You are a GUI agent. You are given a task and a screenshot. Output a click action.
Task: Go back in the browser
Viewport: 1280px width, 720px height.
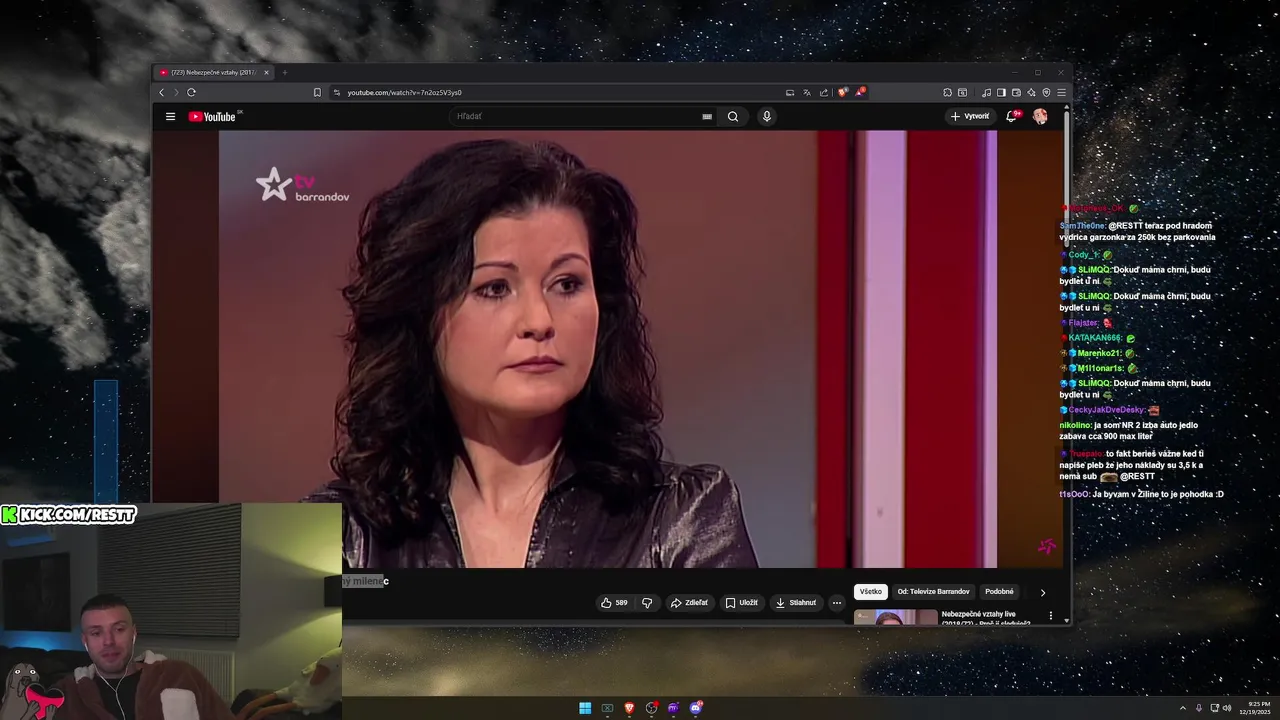coord(162,92)
